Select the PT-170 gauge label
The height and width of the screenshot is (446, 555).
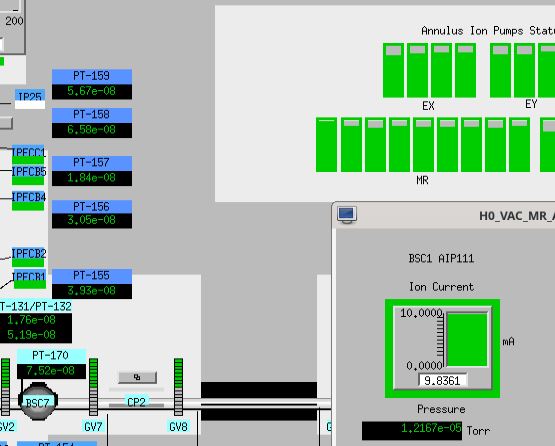click(51, 356)
